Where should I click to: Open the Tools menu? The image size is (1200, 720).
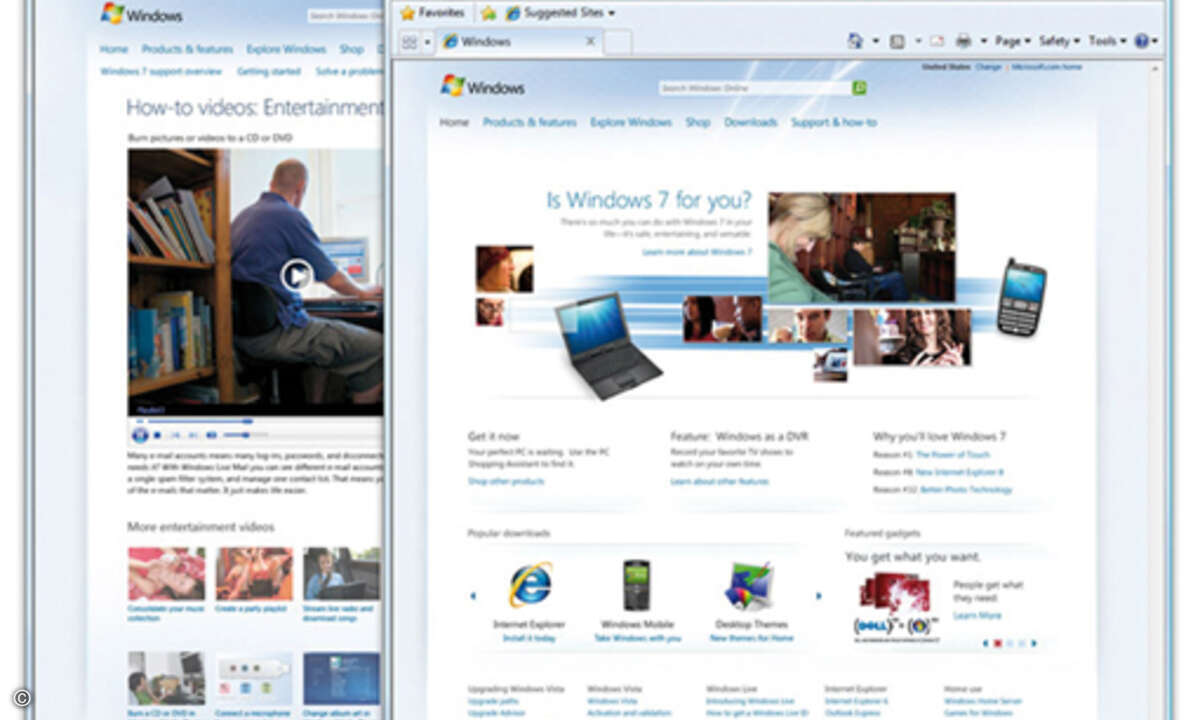coord(1108,41)
